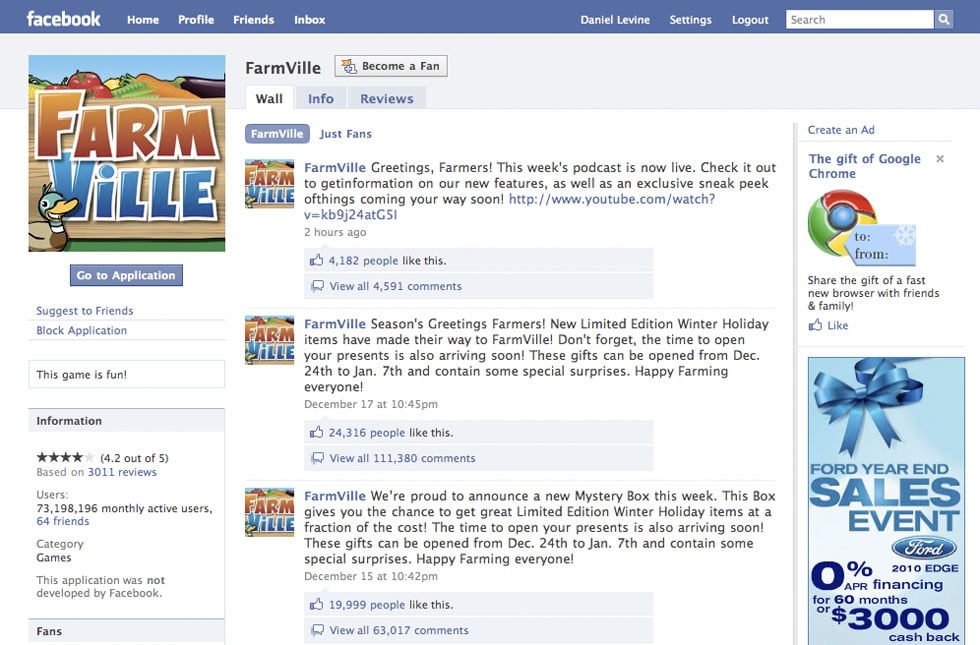View all 111,380 comments
980x645 pixels.
pos(402,458)
